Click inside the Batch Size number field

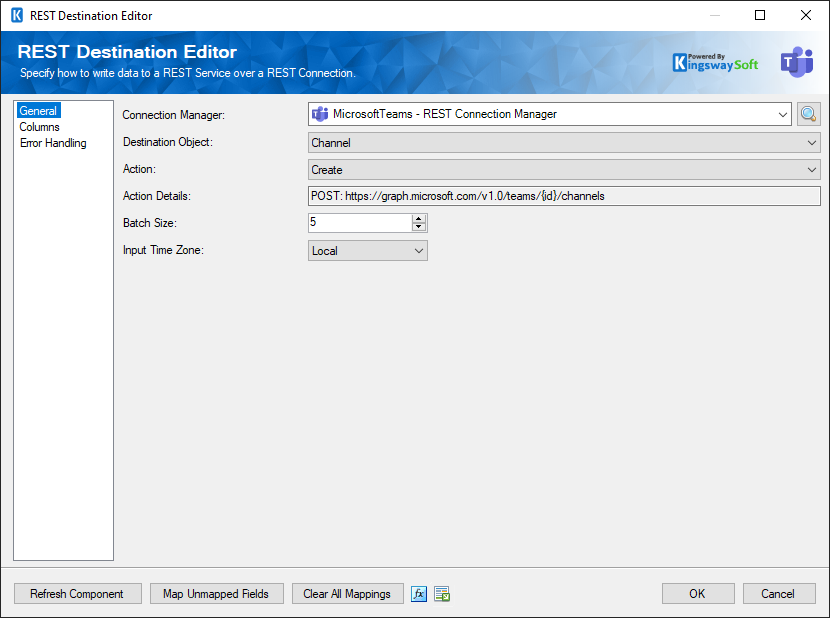click(x=360, y=222)
